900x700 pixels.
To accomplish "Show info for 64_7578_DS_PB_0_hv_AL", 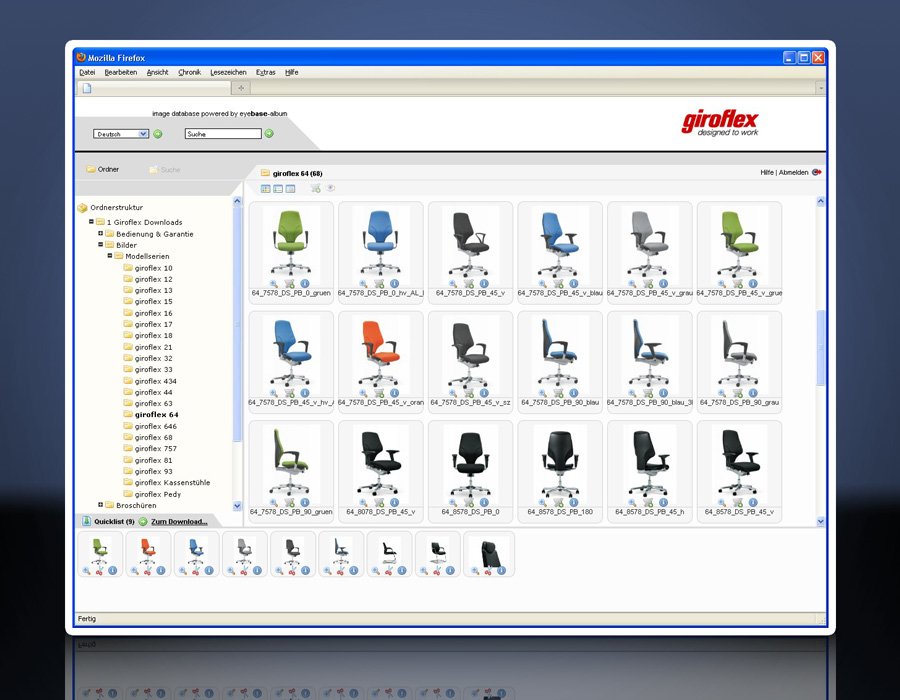I will coord(394,283).
